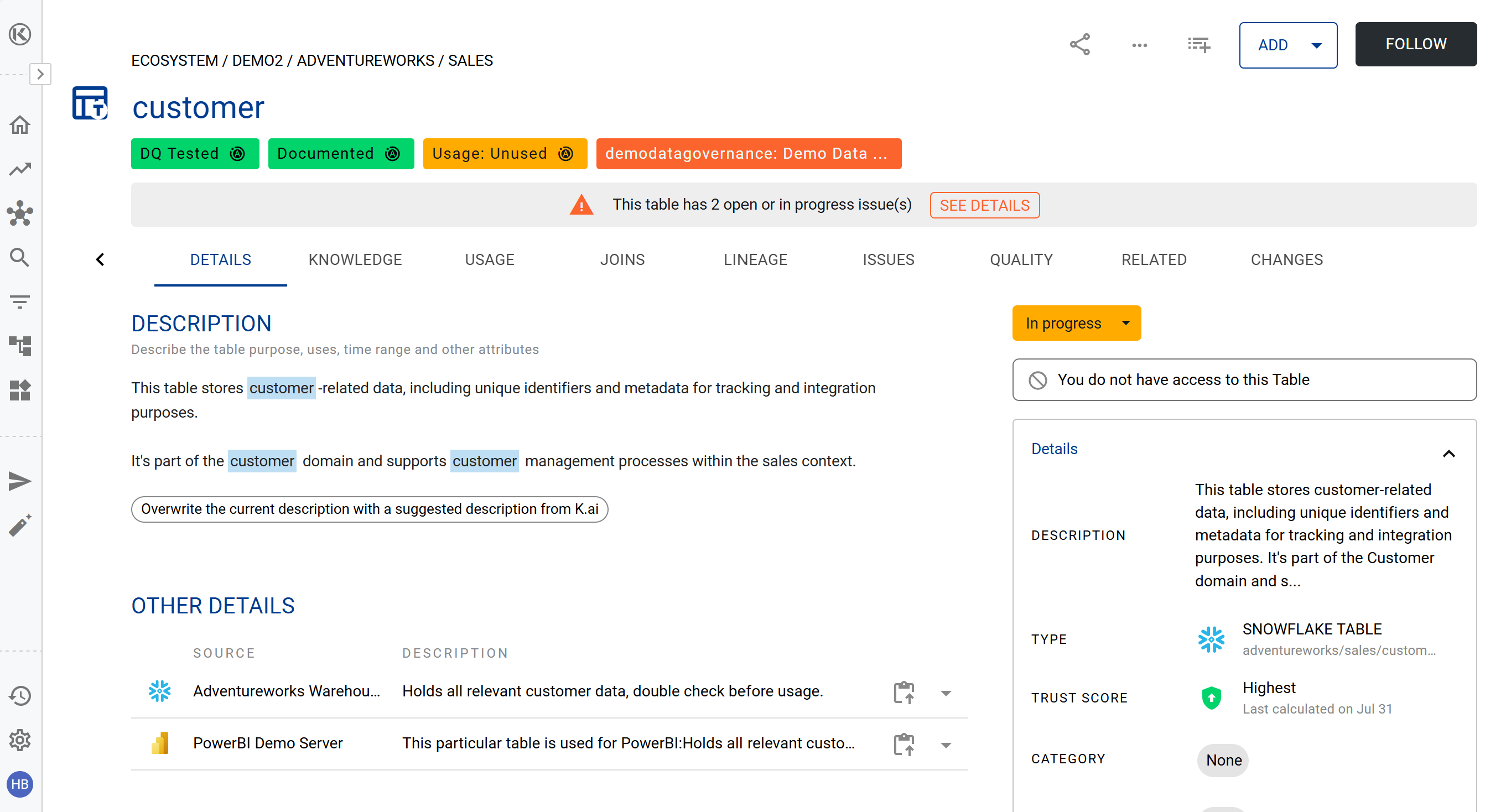Open the search magnifier in sidebar
Viewport: 1485px width, 812px height.
tap(20, 258)
